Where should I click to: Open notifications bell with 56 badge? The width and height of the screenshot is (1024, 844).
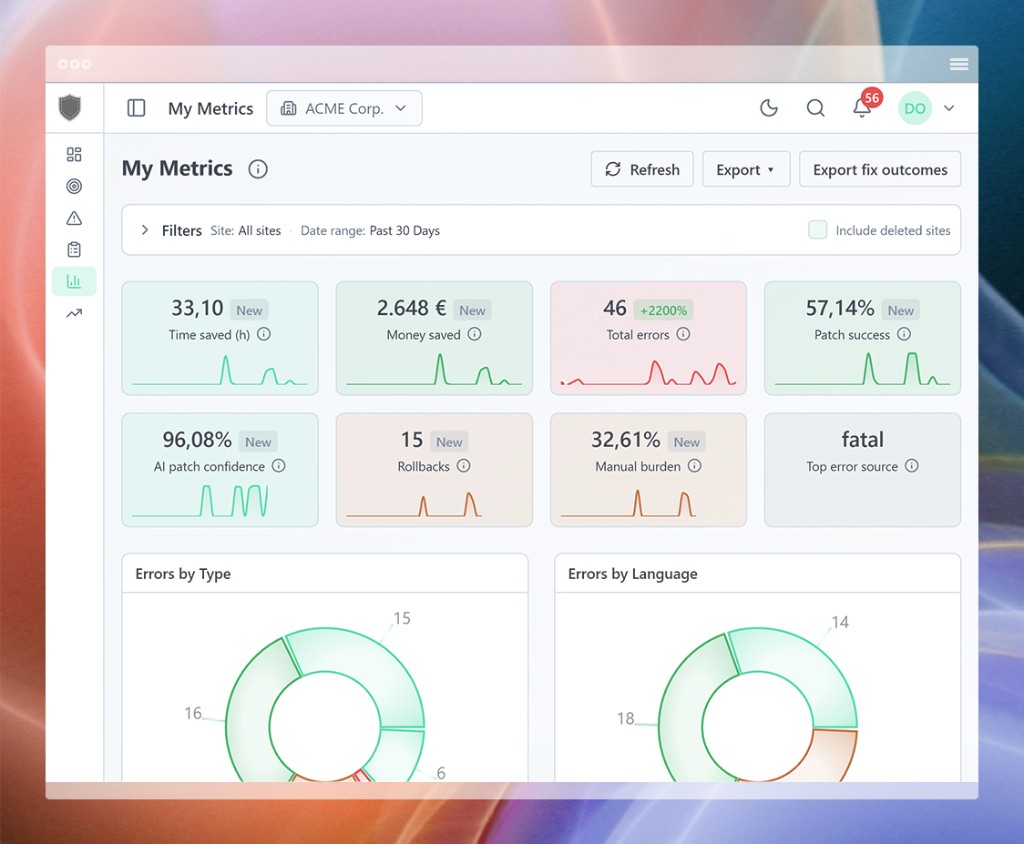864,105
